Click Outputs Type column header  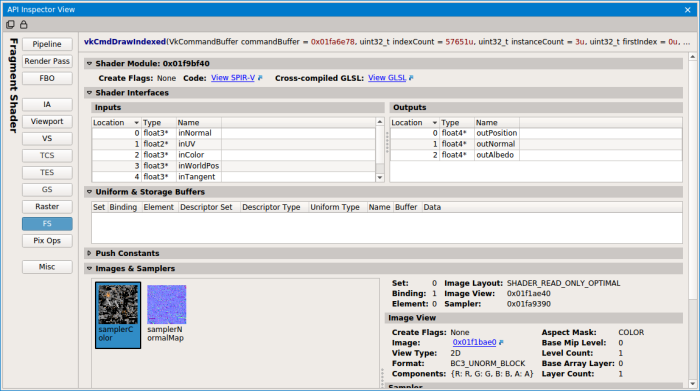coord(457,122)
